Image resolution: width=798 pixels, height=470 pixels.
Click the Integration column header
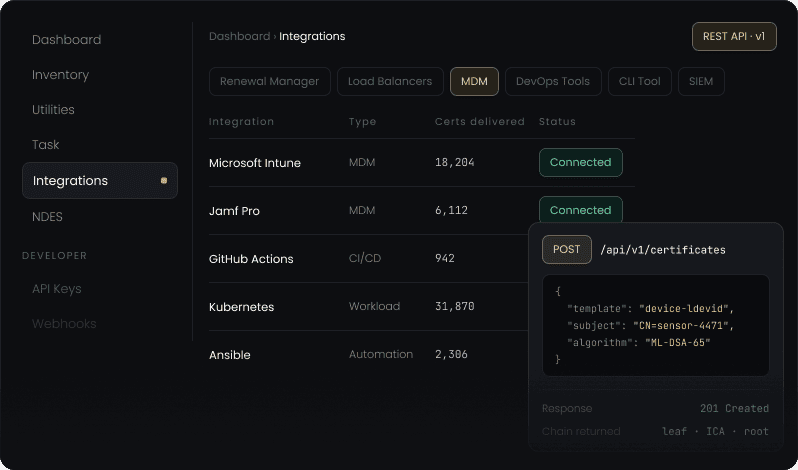point(241,122)
